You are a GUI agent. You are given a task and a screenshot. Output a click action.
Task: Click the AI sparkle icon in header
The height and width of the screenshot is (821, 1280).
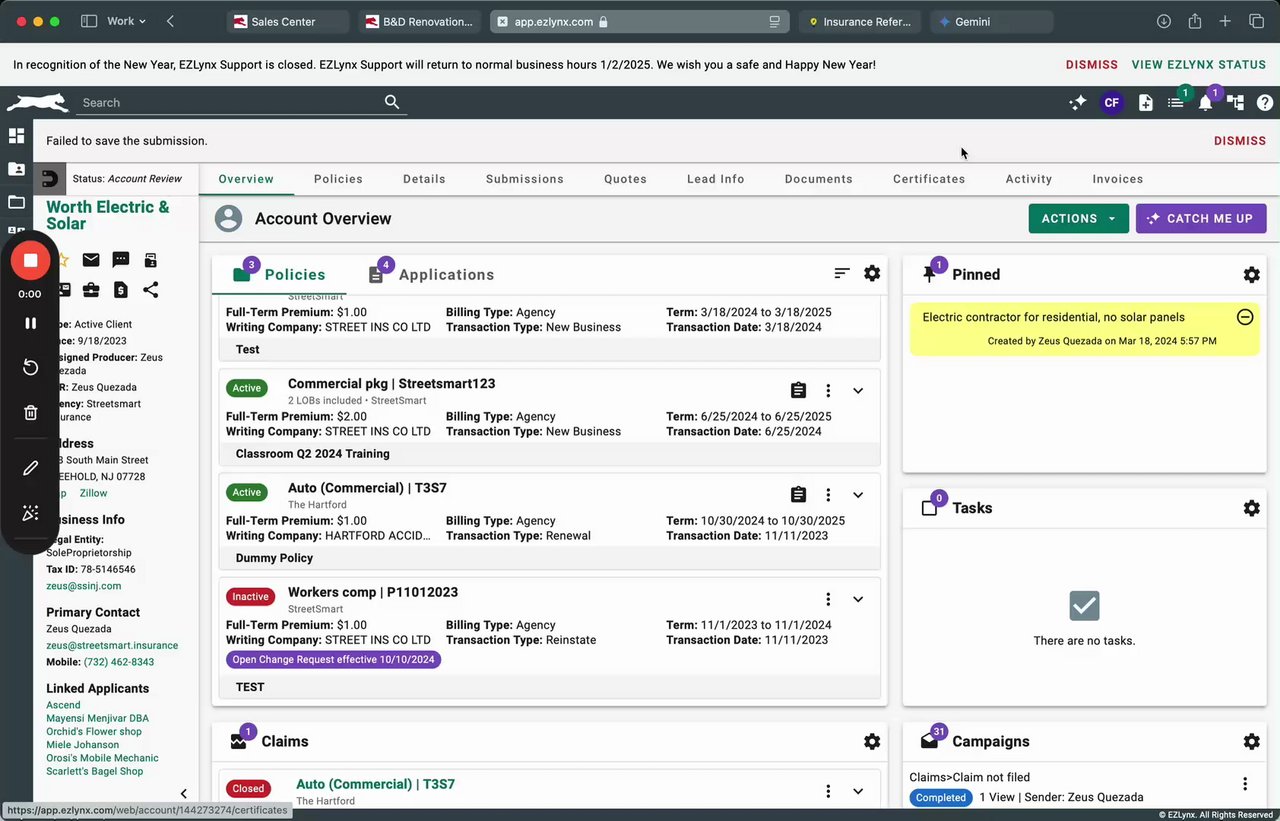tap(1078, 102)
